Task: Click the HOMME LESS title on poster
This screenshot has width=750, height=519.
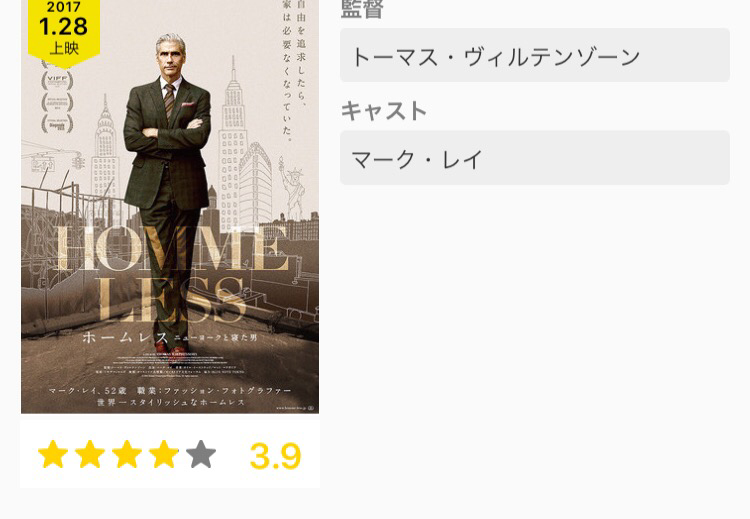Action: pos(171,273)
